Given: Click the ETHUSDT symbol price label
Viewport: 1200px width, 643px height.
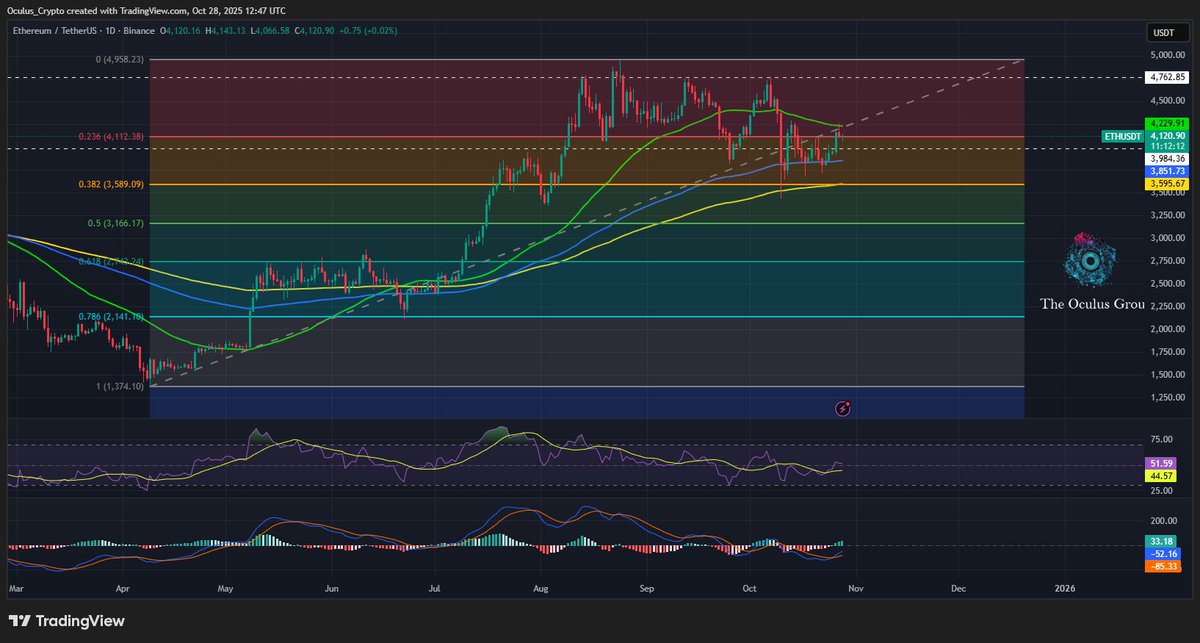Looking at the screenshot, I should point(1123,134).
